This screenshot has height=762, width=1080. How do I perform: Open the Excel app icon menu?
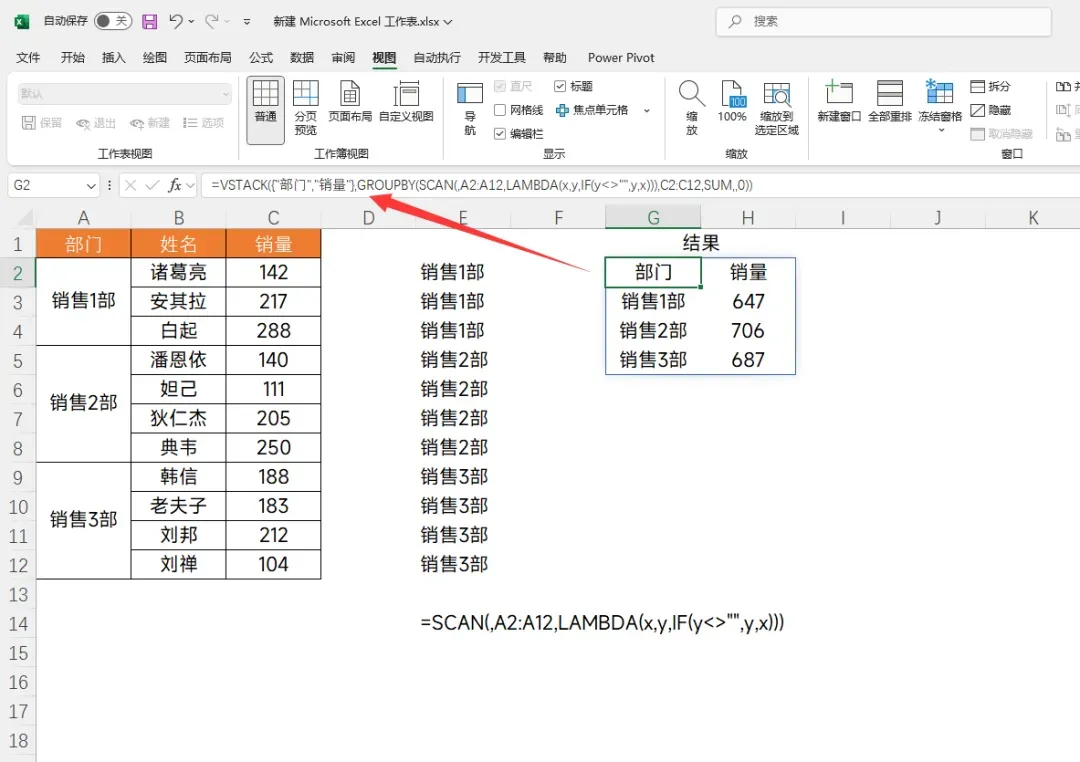tap(21, 22)
